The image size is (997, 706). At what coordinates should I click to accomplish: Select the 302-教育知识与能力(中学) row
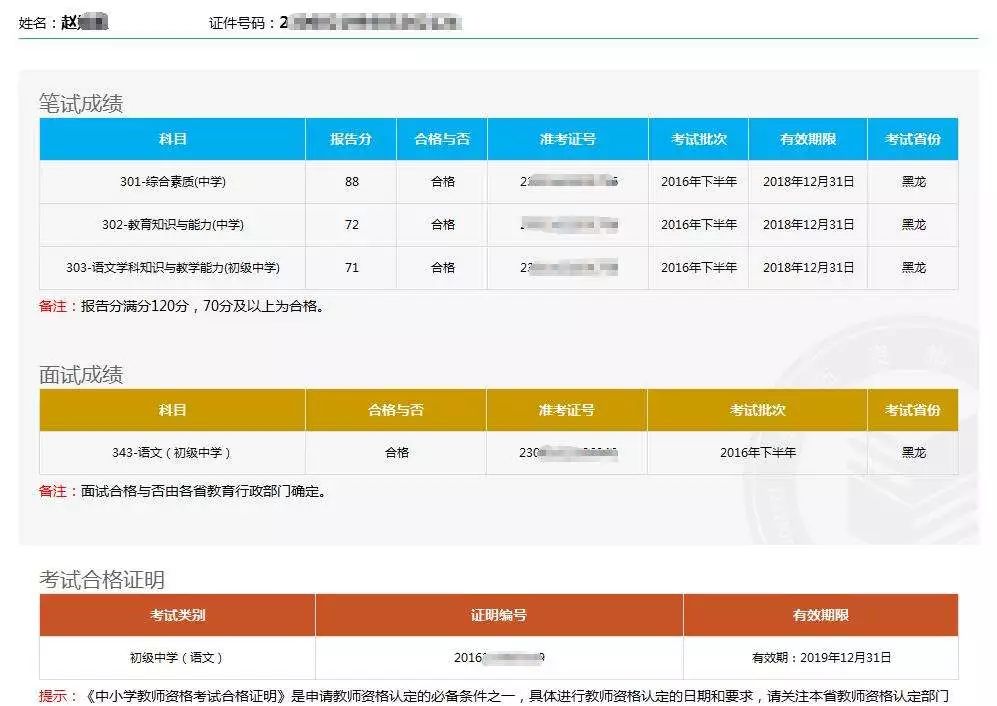(498, 225)
